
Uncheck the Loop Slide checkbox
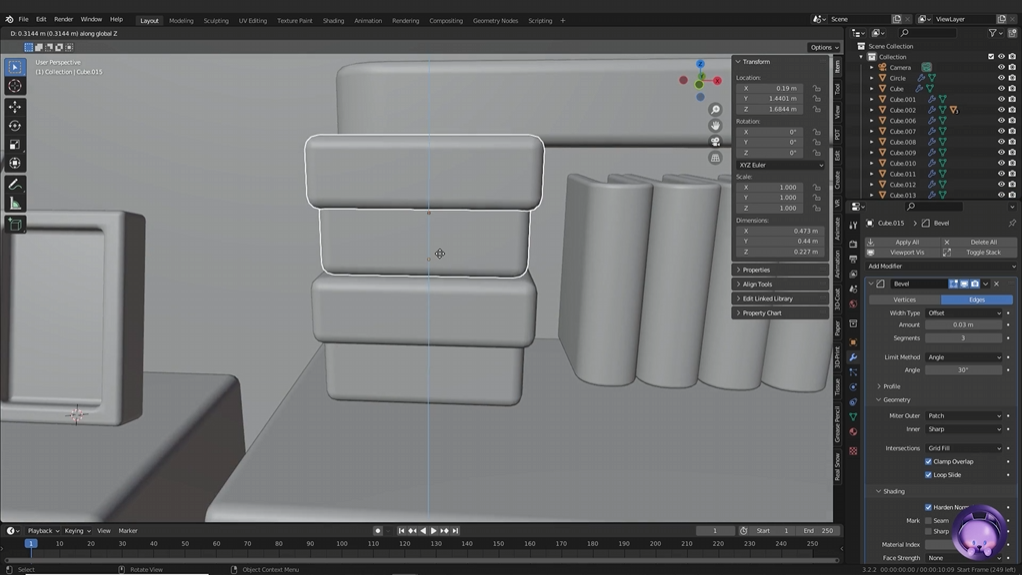928,475
